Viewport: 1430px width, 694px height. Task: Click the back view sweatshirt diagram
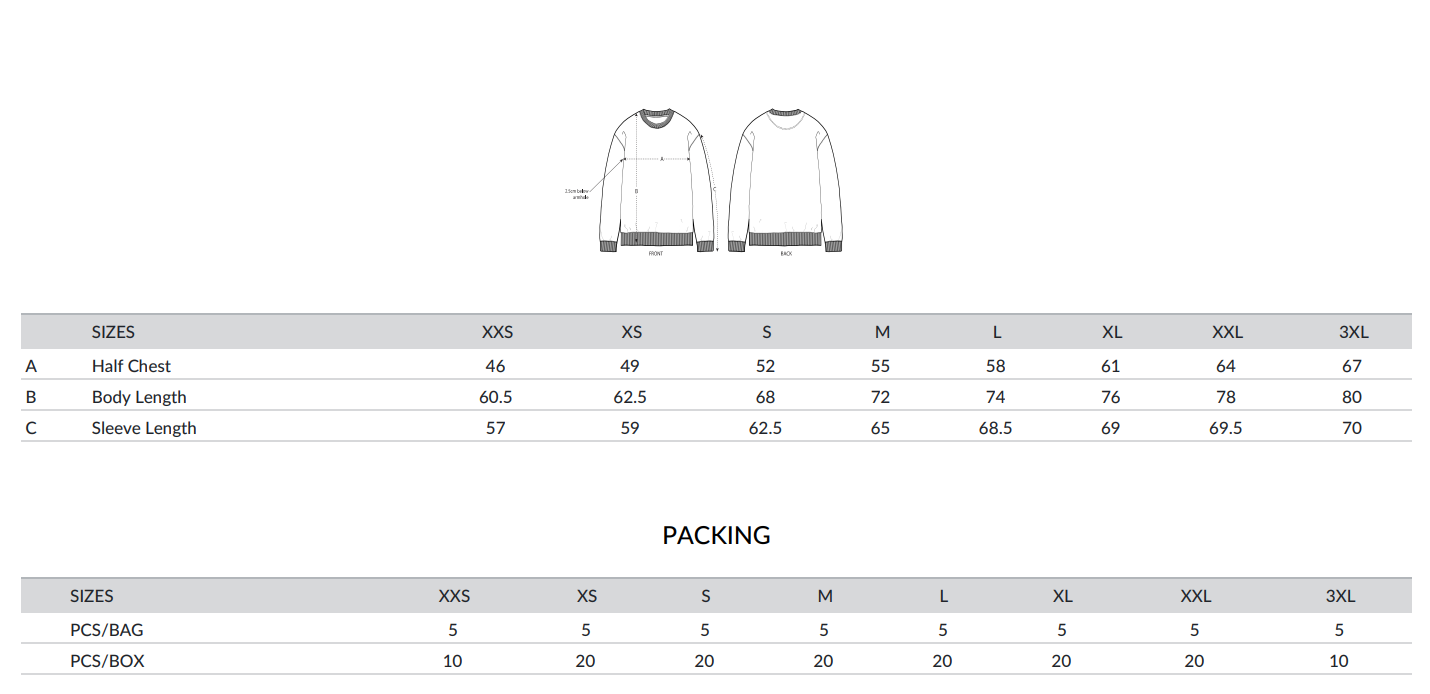tap(785, 180)
